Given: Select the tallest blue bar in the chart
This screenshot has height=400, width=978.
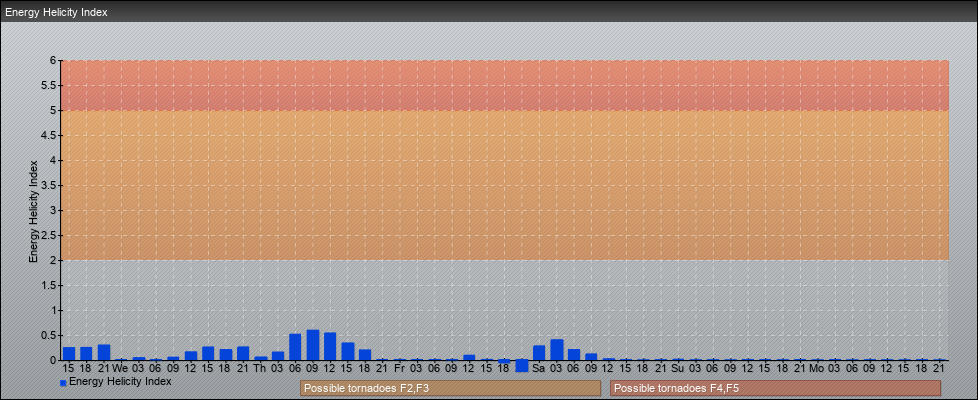Looking at the screenshot, I should click(x=313, y=344).
